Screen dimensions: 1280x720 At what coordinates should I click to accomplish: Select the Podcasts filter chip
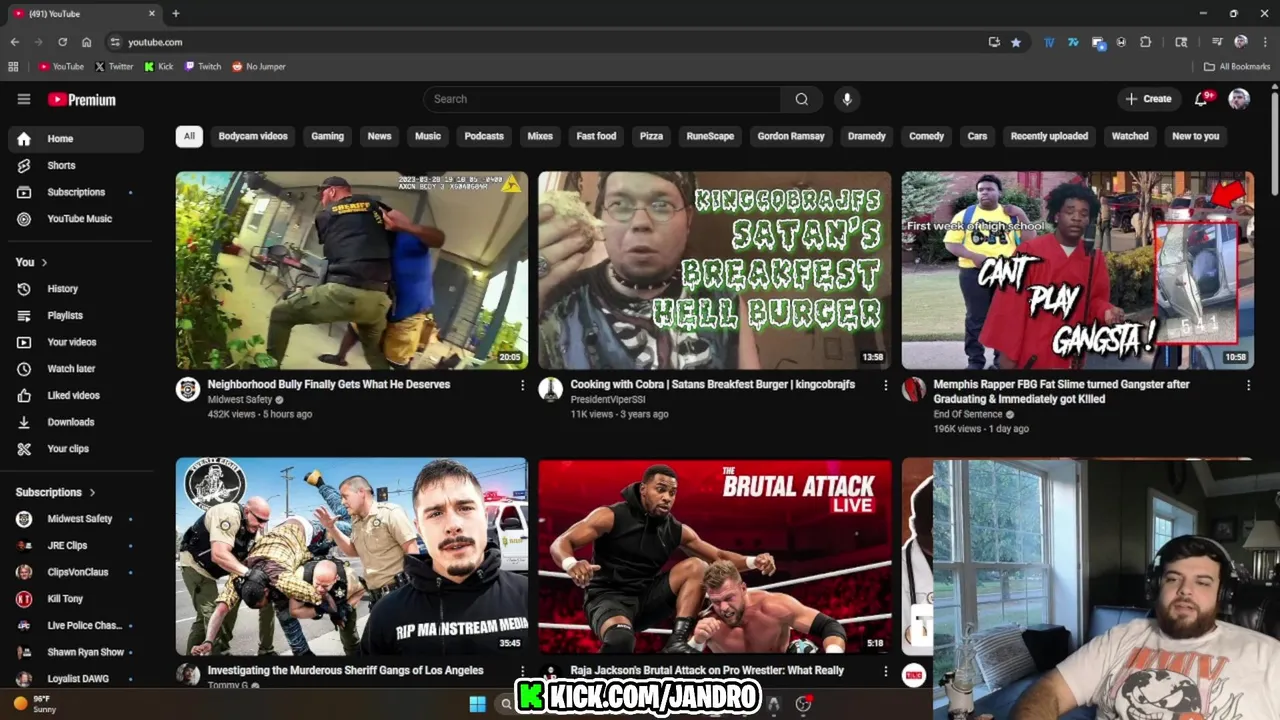(484, 136)
